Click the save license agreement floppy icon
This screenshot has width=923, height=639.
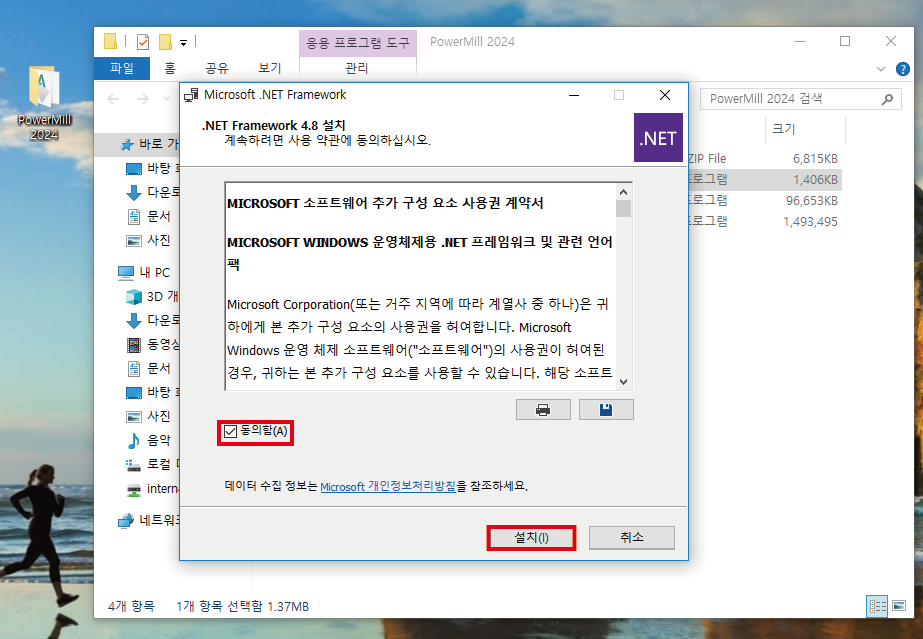(606, 410)
